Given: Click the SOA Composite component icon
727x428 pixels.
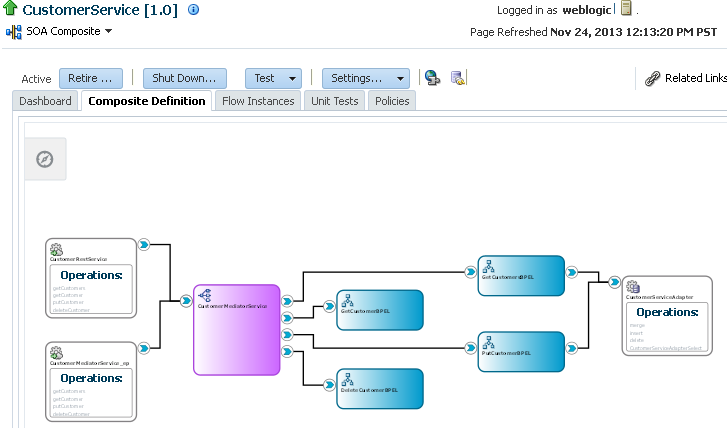Looking at the screenshot, I should click(x=14, y=32).
